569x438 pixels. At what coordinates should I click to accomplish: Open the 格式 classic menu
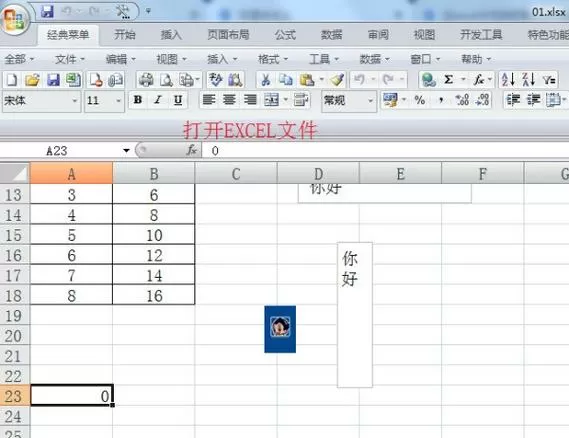click(x=273, y=59)
